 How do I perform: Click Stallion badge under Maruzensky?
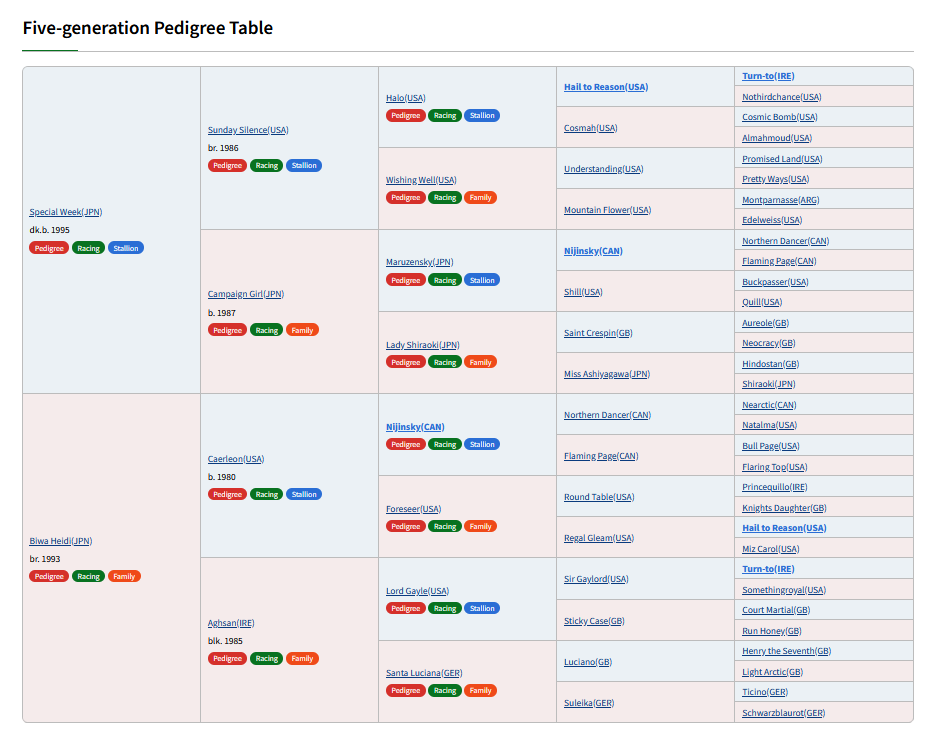(x=482, y=280)
